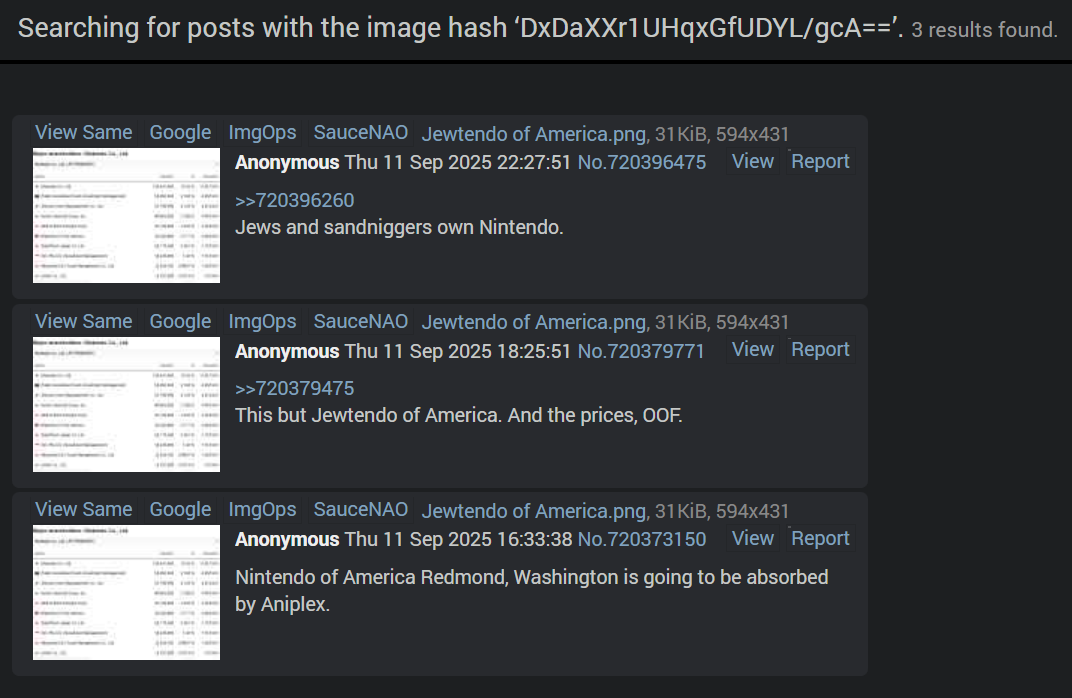Click View Same on post No.720379771
Viewport: 1072px width, 698px height.
point(83,321)
